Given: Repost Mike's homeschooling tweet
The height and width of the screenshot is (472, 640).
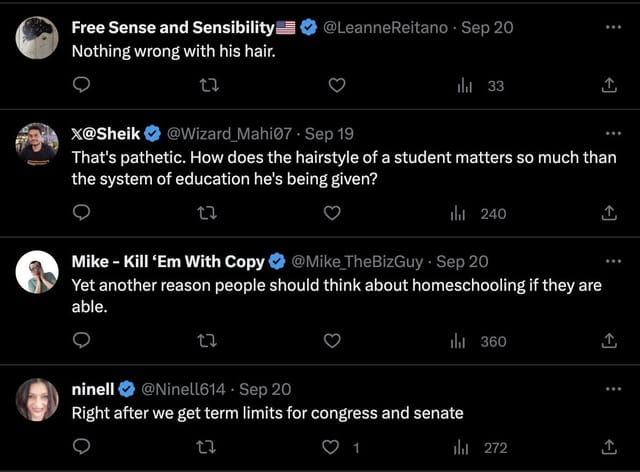Looking at the screenshot, I should pos(209,341).
